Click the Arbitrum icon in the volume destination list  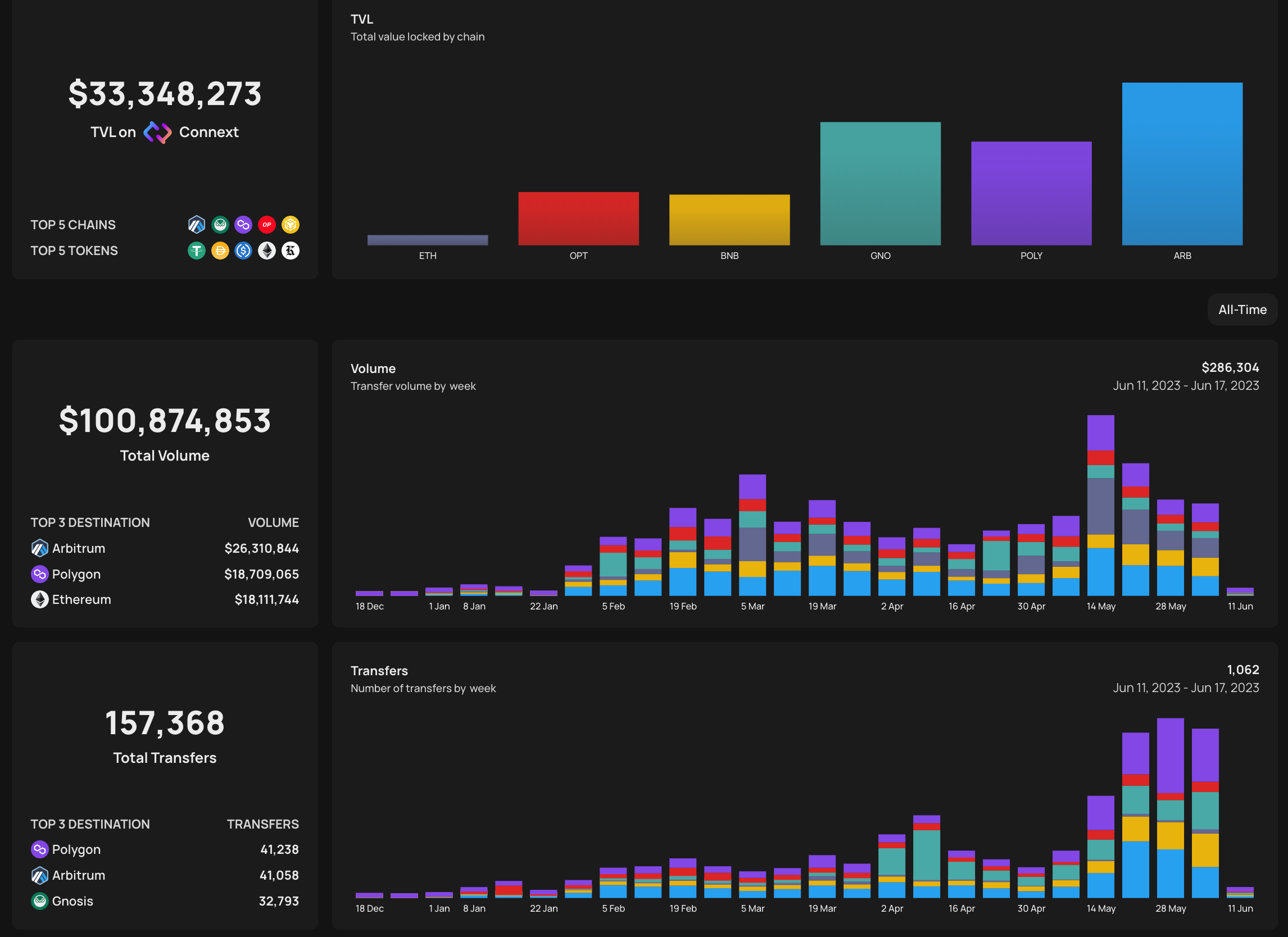point(40,548)
